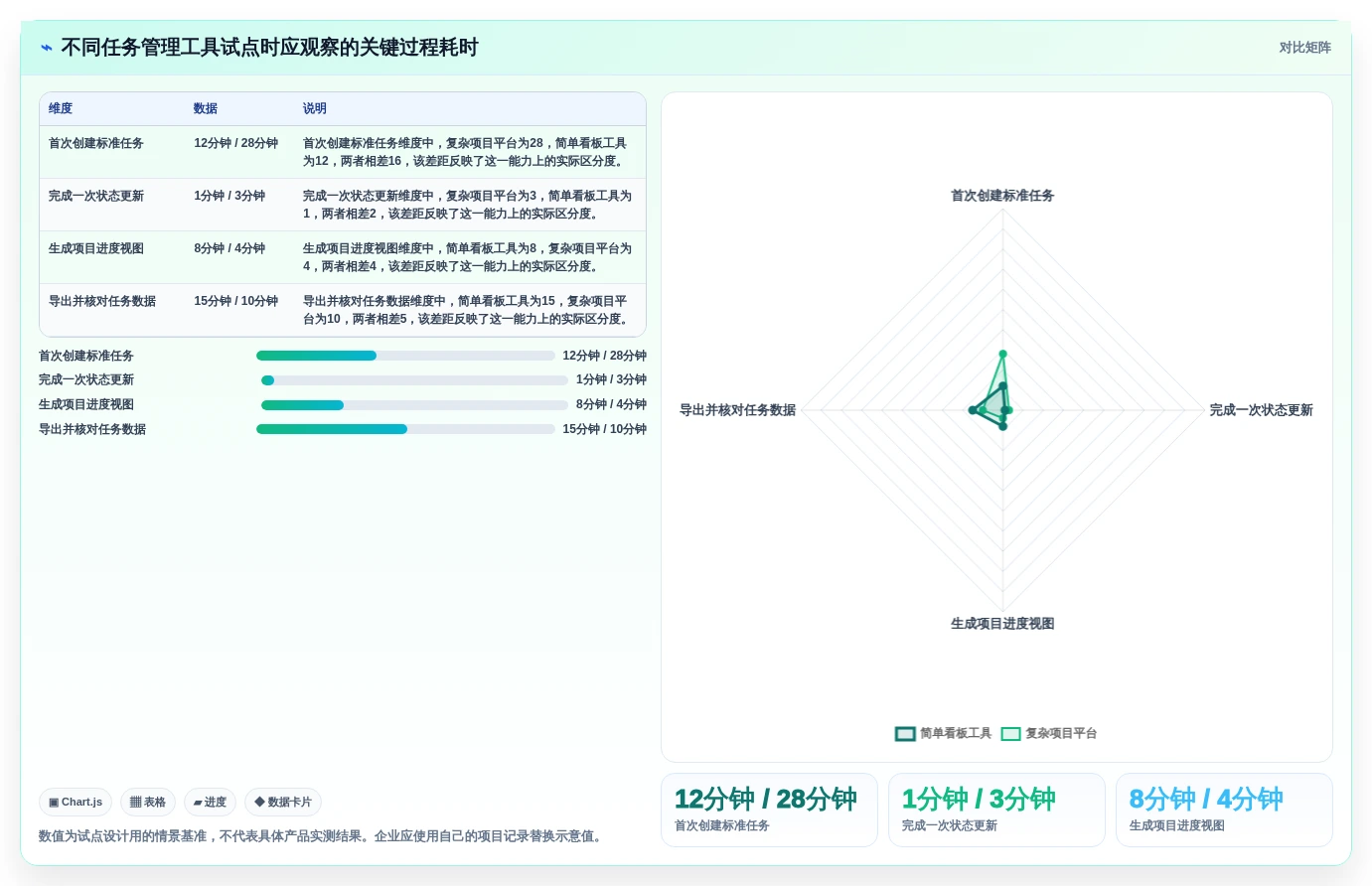Toggle 复杂项目平台 legend entry
This screenshot has width=1372, height=886.
pos(1049,733)
